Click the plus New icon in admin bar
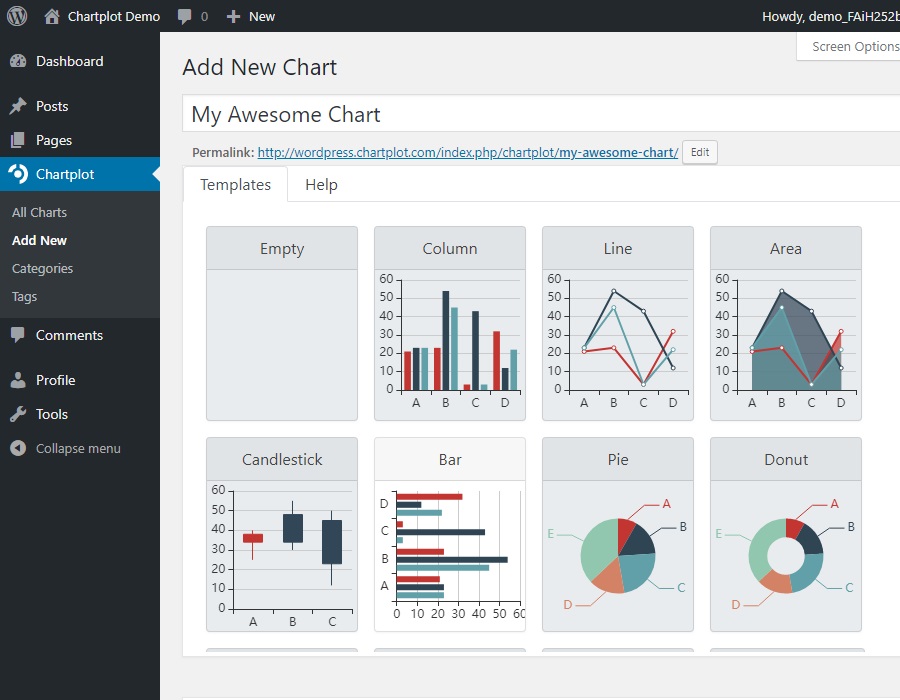 pos(233,17)
